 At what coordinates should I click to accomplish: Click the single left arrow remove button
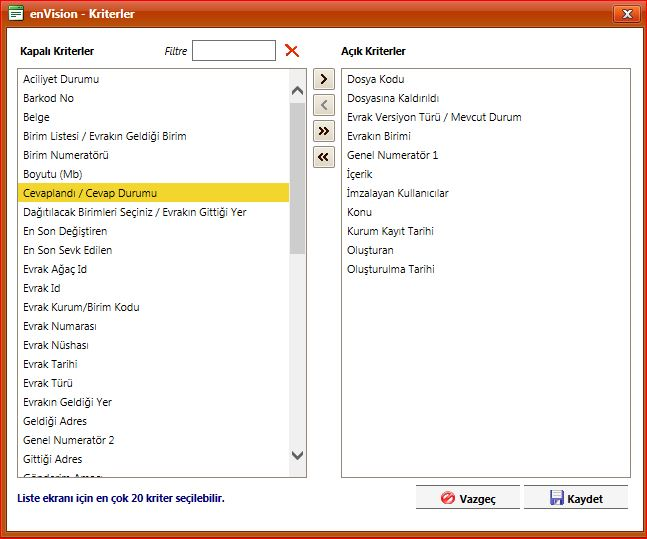coord(324,105)
